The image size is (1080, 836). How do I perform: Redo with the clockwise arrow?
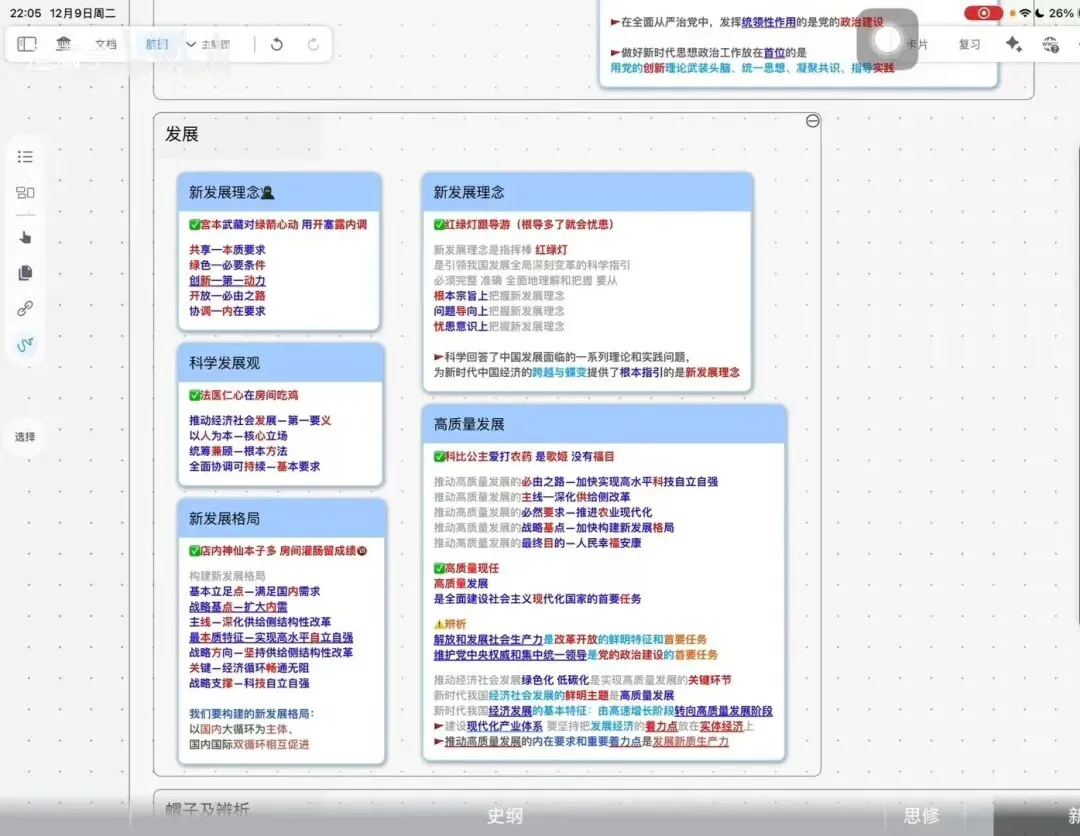pyautogui.click(x=313, y=44)
